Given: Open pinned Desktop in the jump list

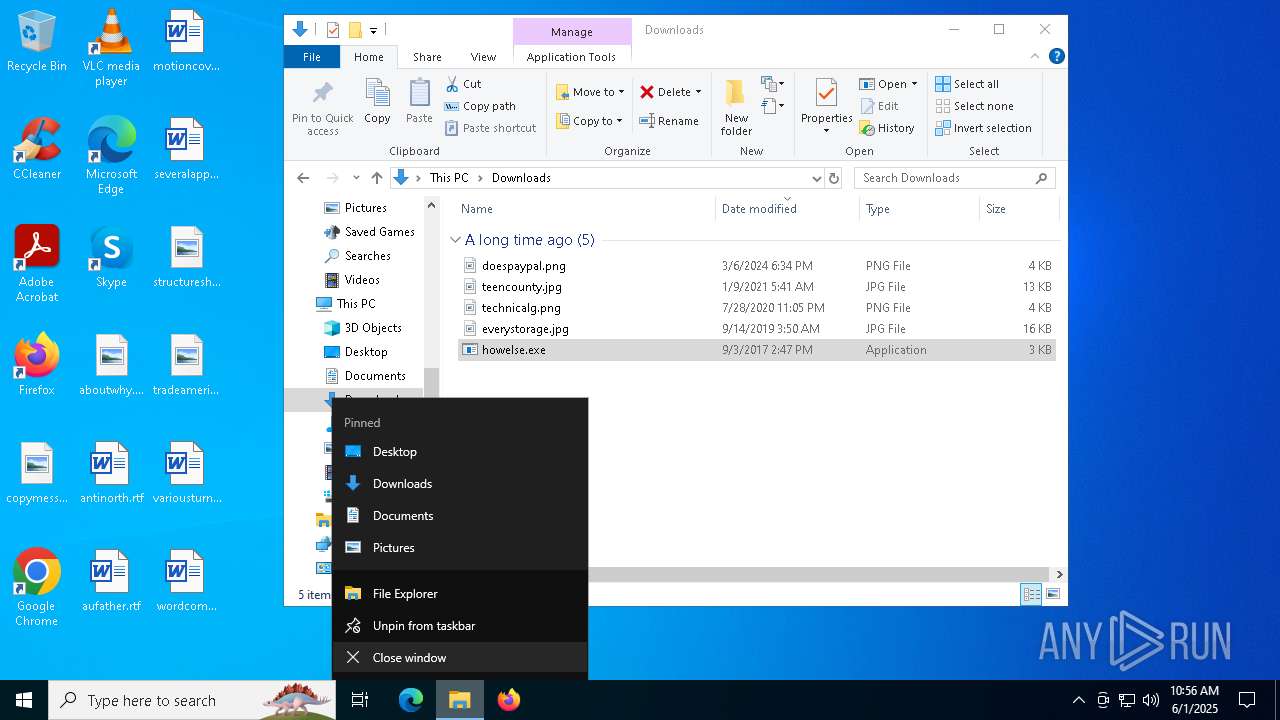Looking at the screenshot, I should (x=460, y=452).
